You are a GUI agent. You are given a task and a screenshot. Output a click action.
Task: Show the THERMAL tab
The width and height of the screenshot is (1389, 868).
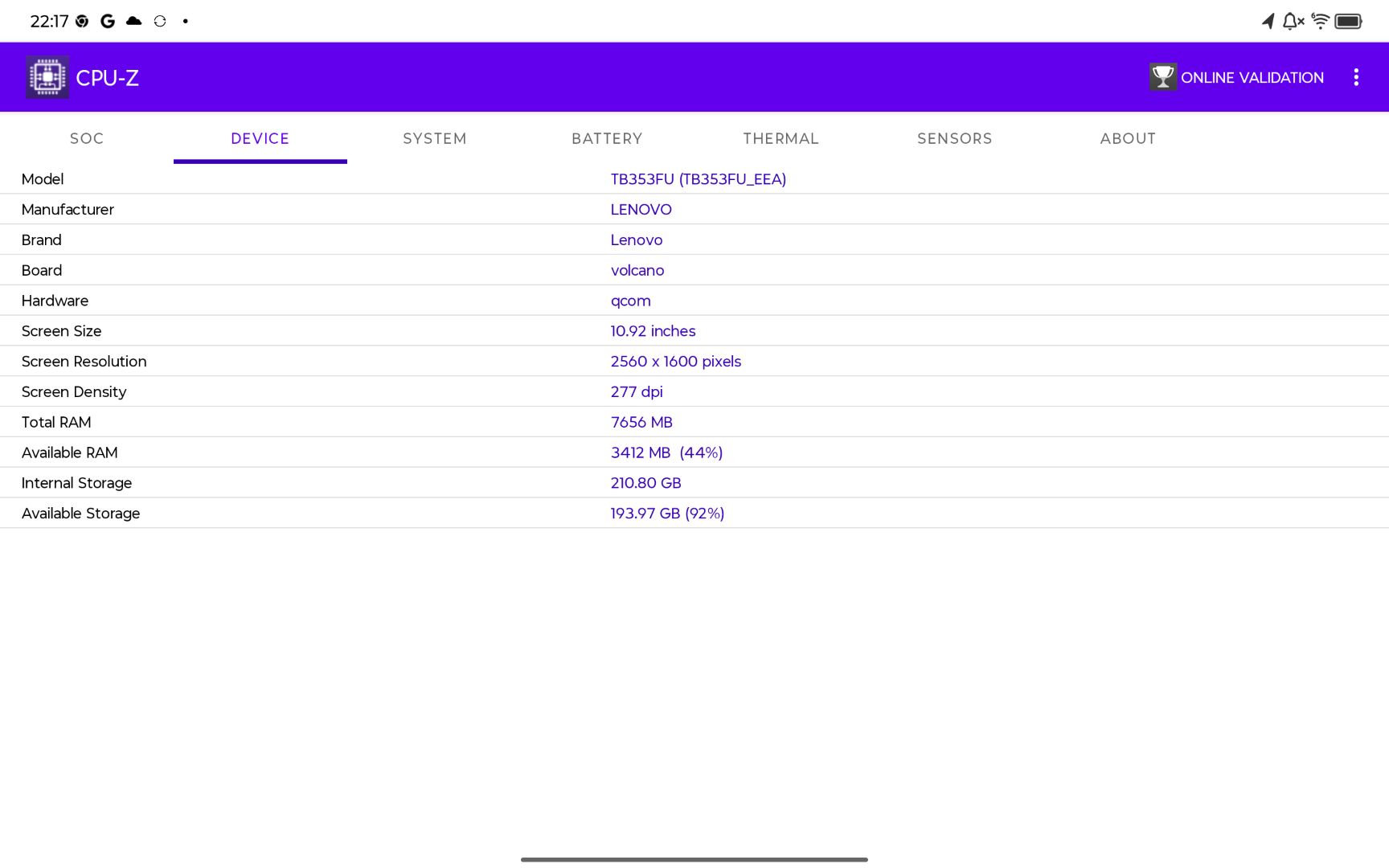coord(781,138)
